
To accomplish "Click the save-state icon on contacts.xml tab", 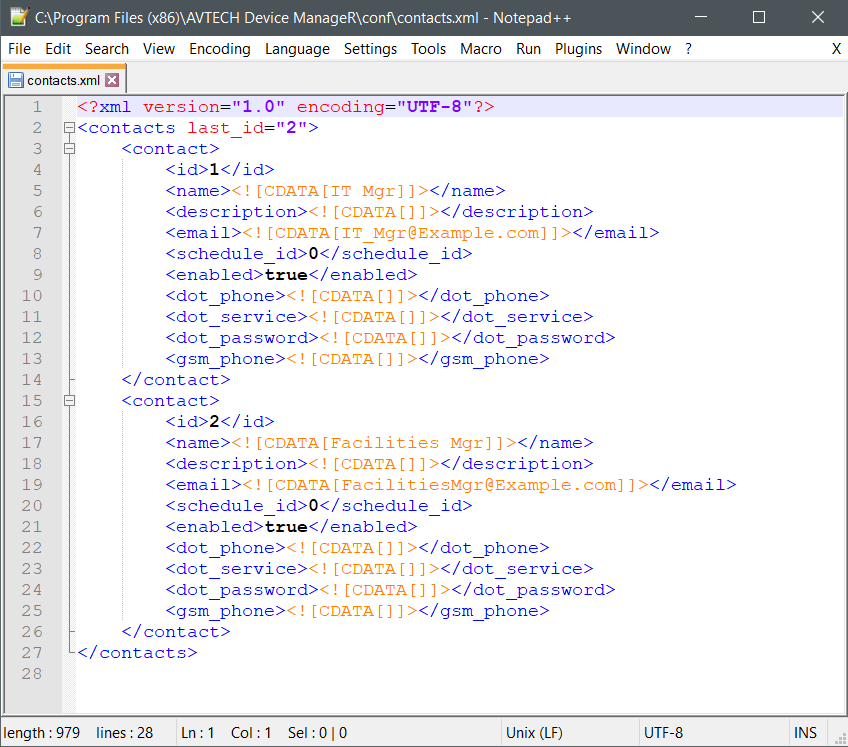I will [x=16, y=80].
